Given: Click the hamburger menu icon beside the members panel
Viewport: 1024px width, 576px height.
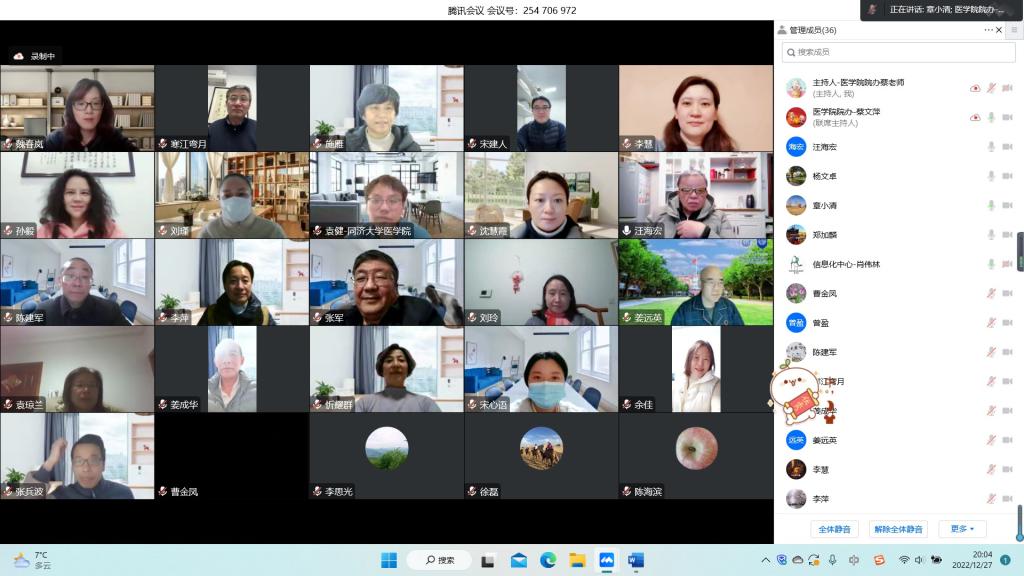Looking at the screenshot, I should coord(1013,30).
